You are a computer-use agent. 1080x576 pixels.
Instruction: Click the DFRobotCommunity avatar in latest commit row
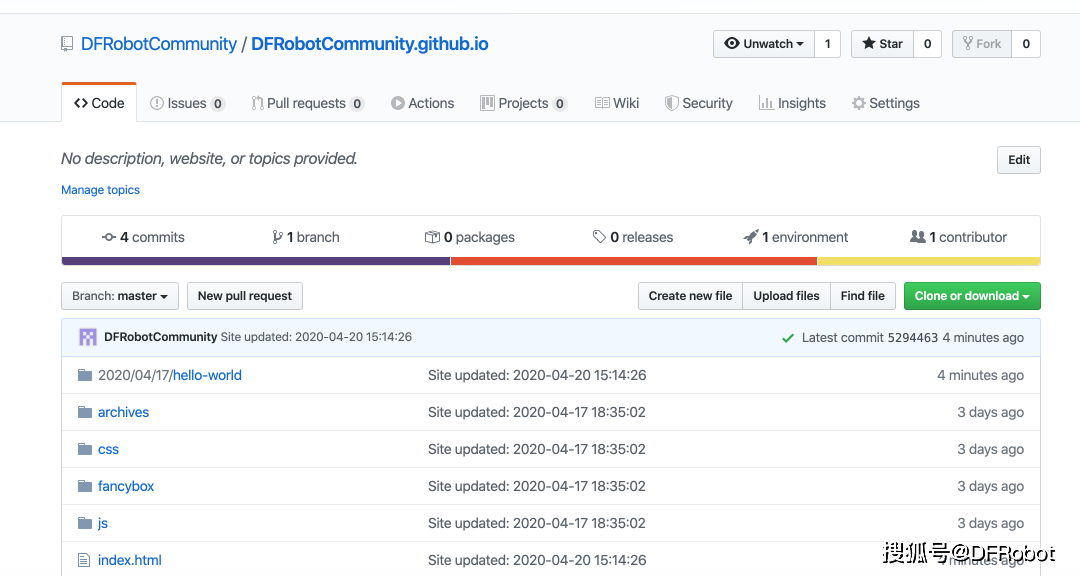tap(87, 337)
